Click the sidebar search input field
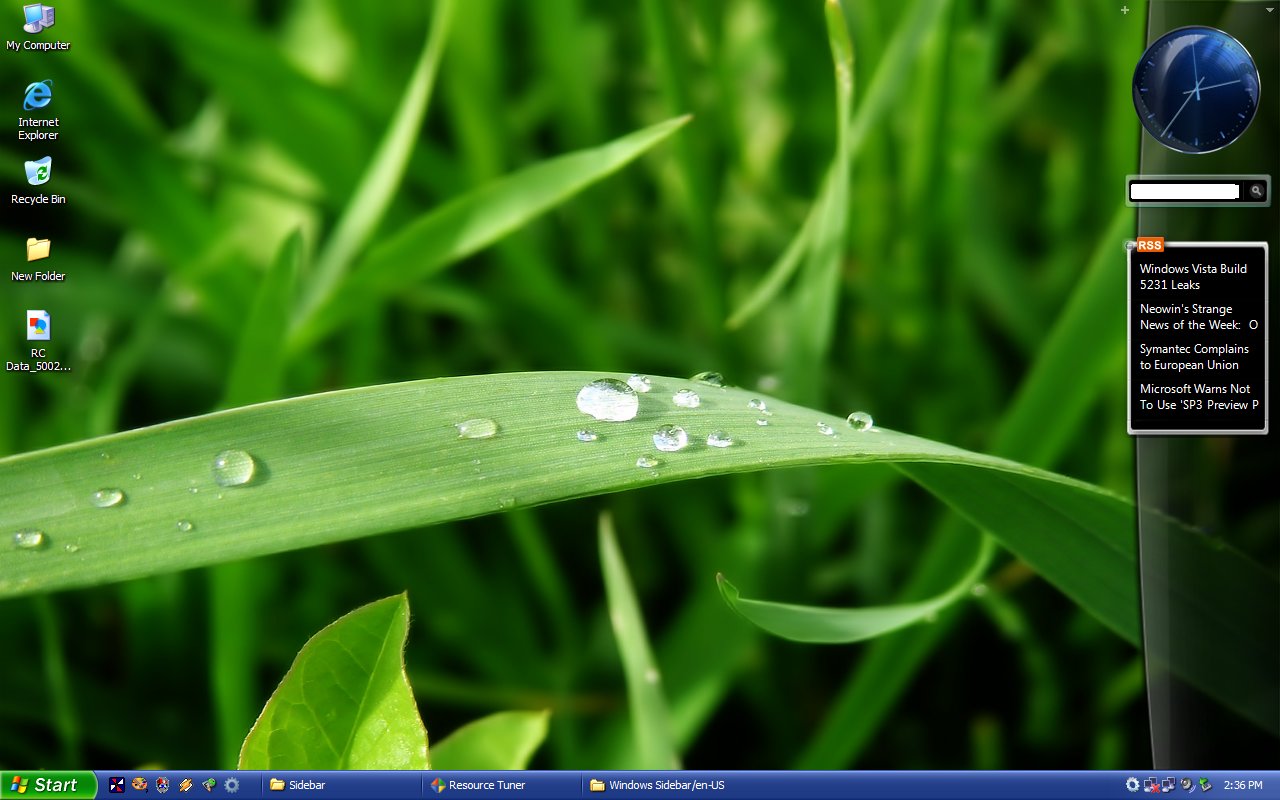 tap(1185, 191)
